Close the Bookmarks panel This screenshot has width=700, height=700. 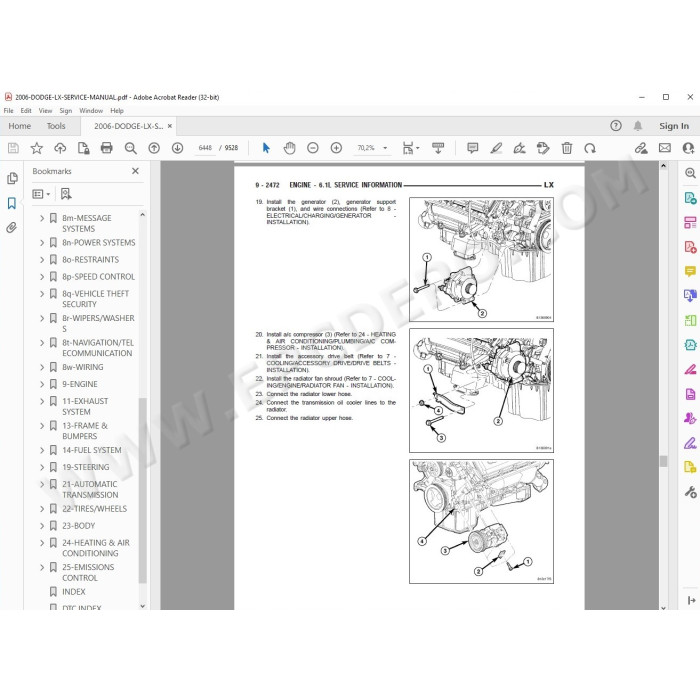(x=135, y=171)
